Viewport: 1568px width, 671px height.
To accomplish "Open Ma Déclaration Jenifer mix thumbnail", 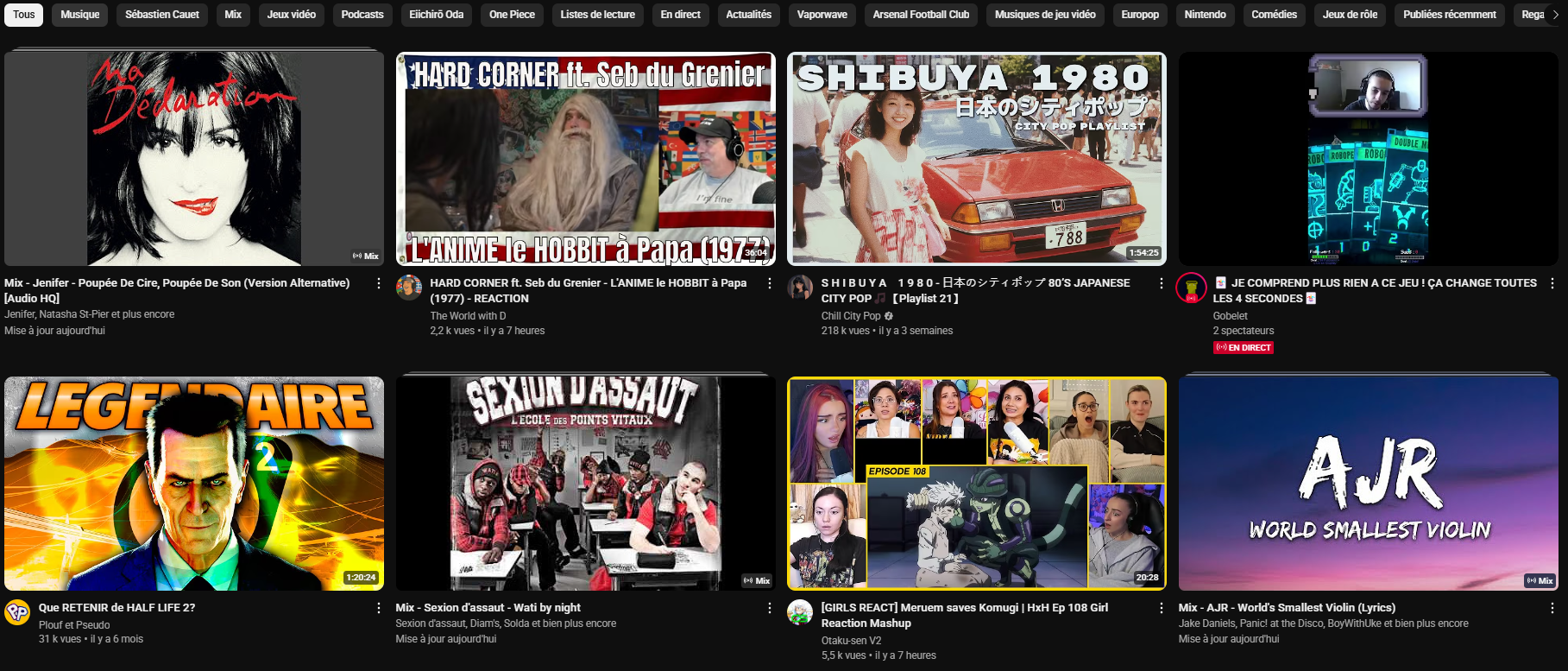I will click(194, 159).
